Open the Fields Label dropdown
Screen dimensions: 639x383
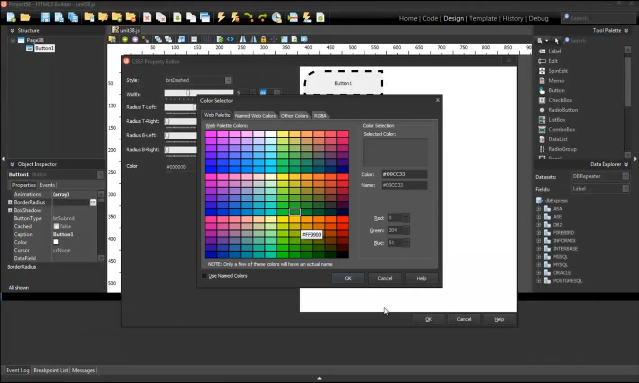pos(626,188)
